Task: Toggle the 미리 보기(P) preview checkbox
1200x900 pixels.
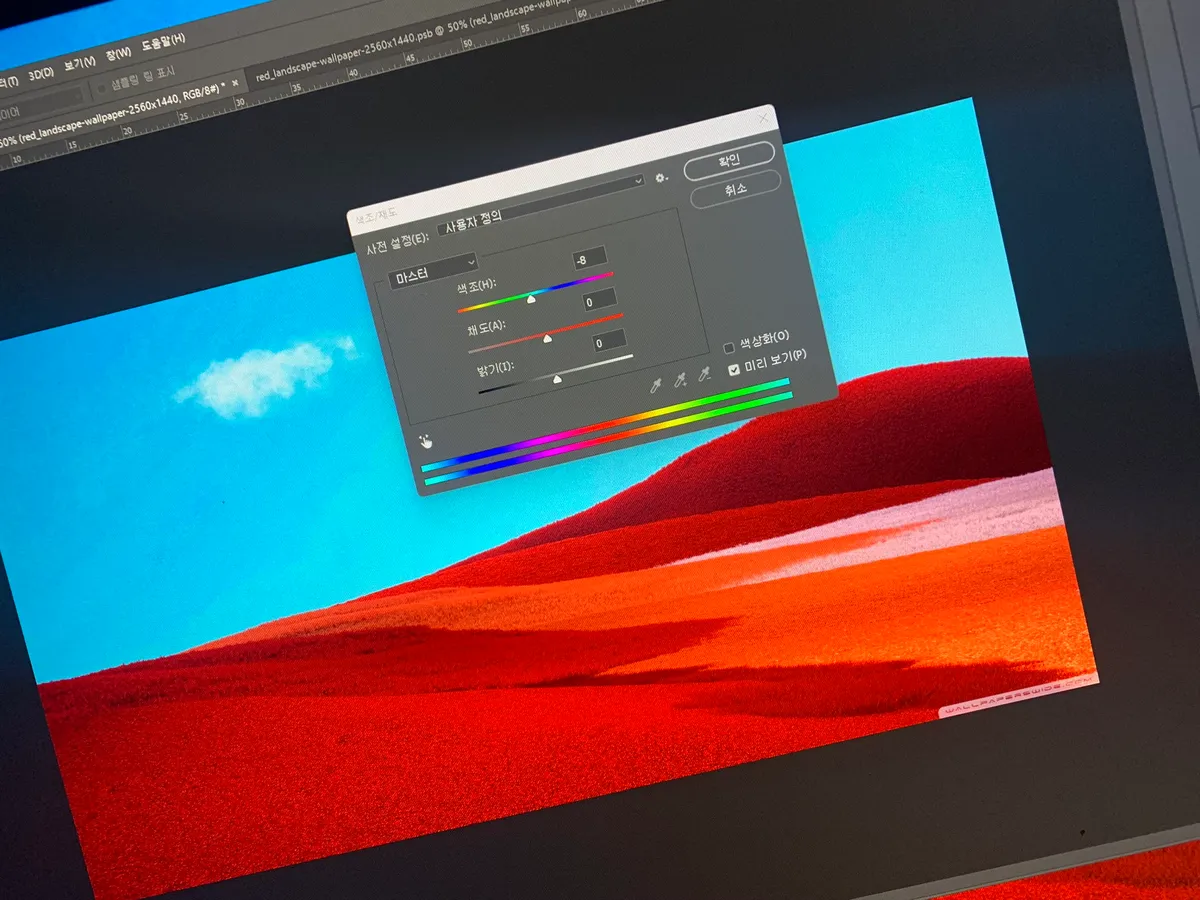Action: [x=735, y=370]
